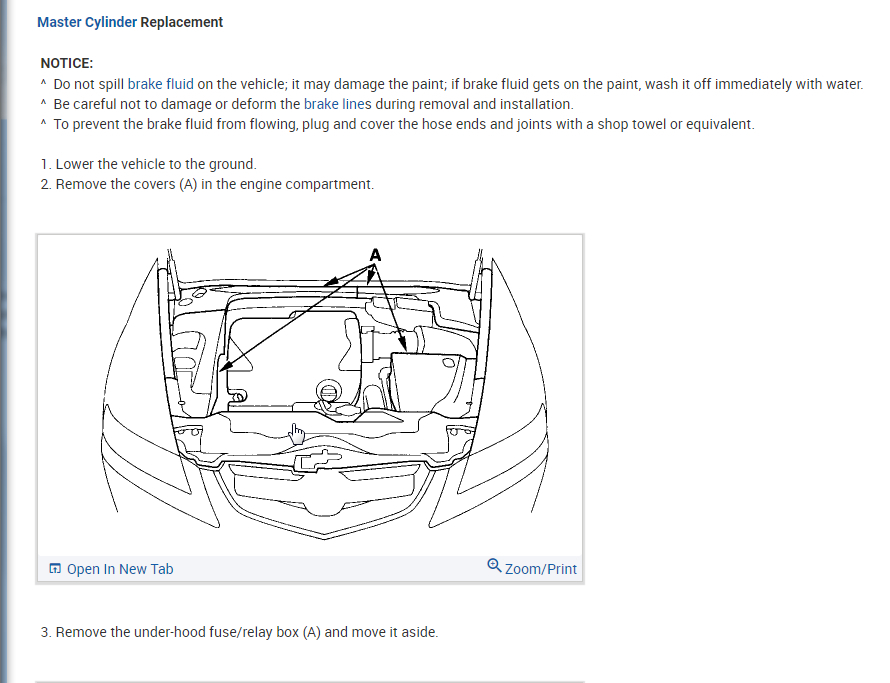This screenshot has width=890, height=683.
Task: Click the Open In New Tab icon
Action: (x=55, y=568)
